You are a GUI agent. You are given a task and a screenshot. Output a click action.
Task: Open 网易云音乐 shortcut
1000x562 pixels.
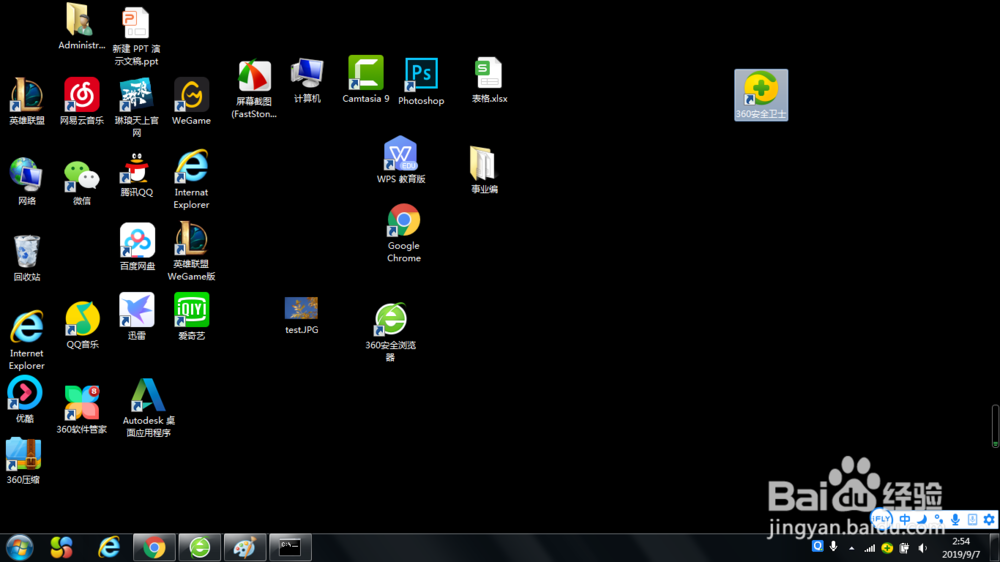[x=82, y=101]
